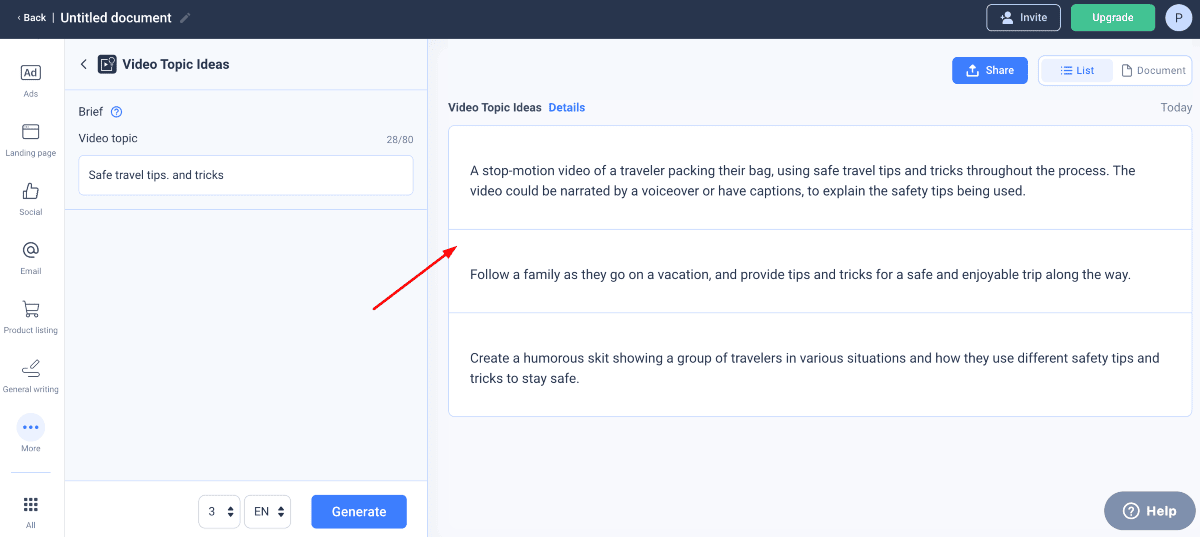The image size is (1200, 537).
Task: Click the Video topic input field
Action: click(245, 175)
